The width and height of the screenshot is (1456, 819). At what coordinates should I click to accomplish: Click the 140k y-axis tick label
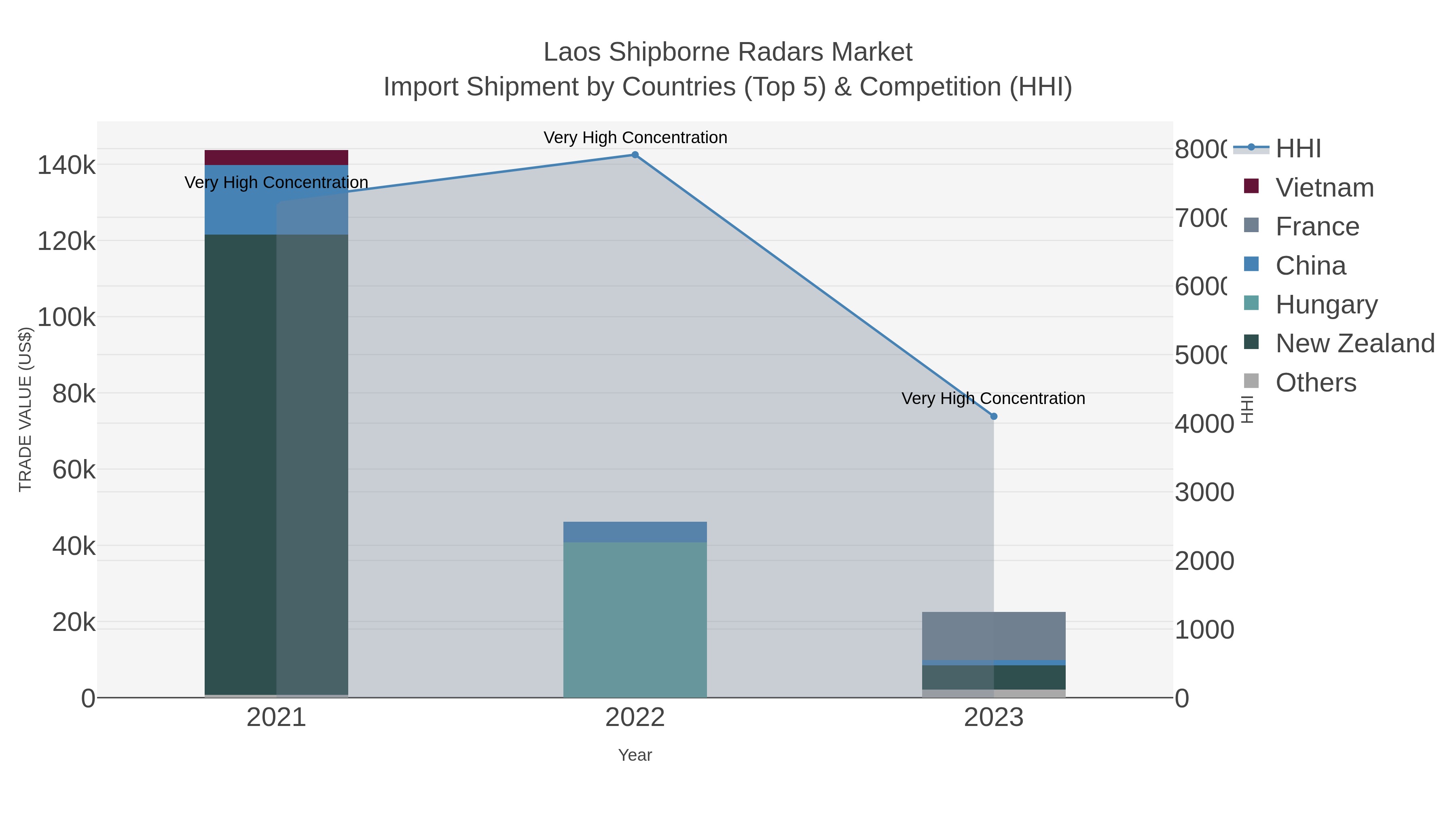point(67,165)
